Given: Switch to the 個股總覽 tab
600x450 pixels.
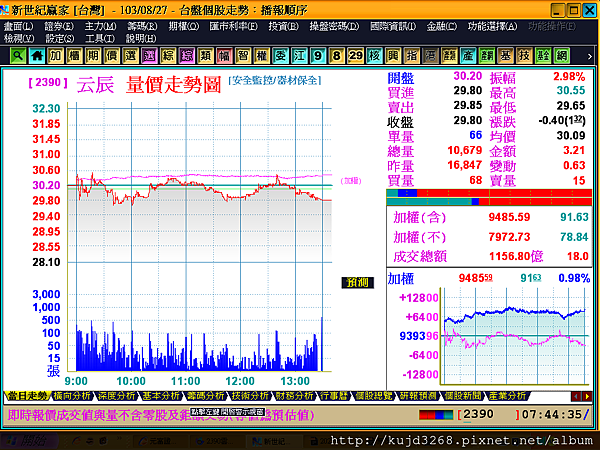Looking at the screenshot, I should 374,396.
